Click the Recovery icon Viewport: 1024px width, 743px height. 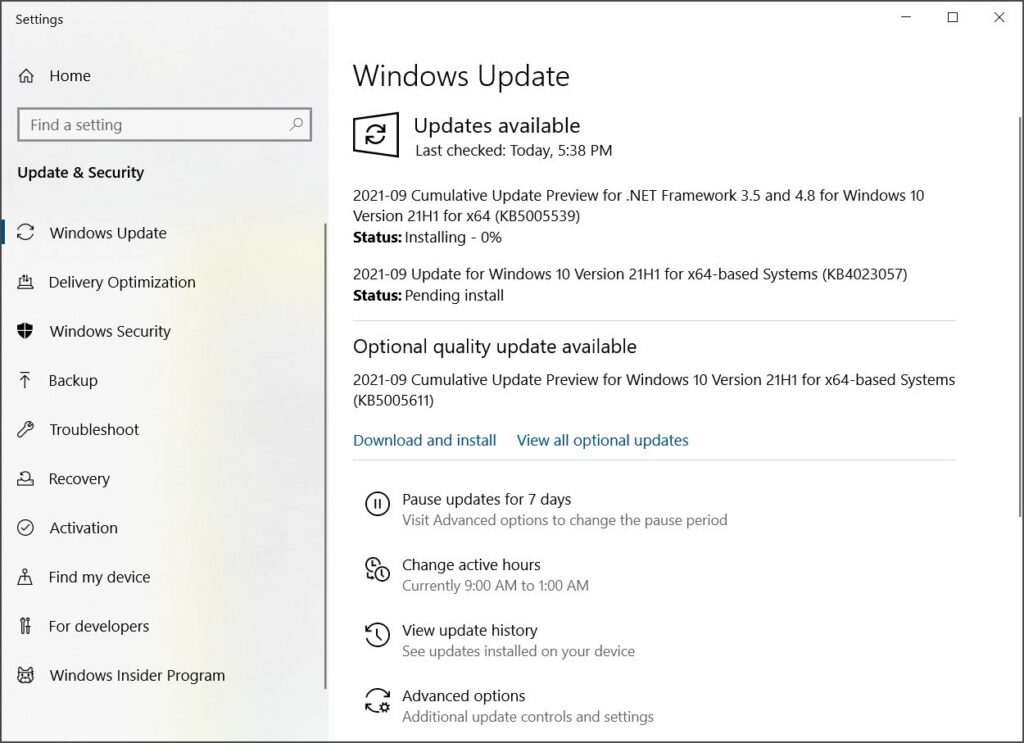click(25, 479)
